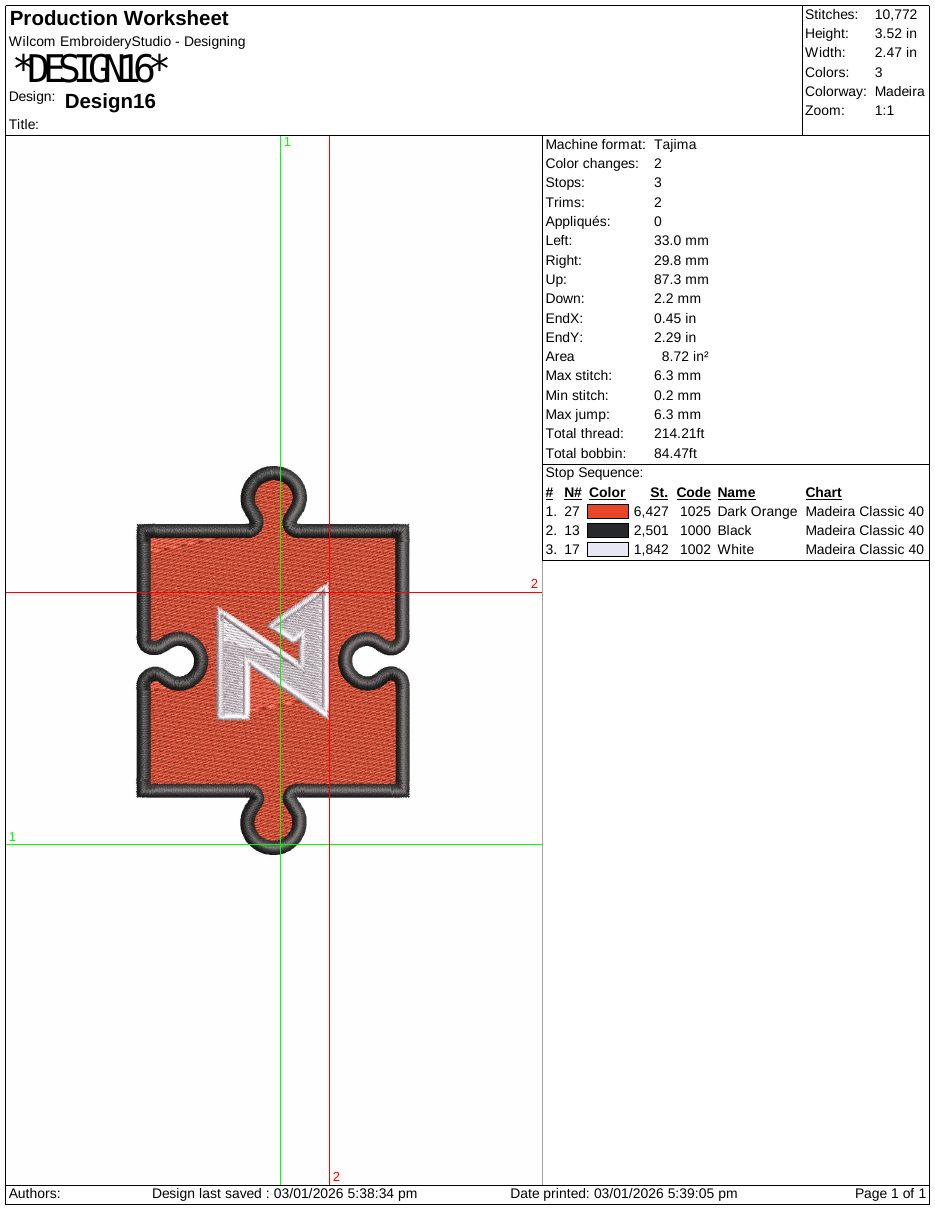Click the Zoom value 1:1
This screenshot has width=935, height=1210.
[884, 110]
